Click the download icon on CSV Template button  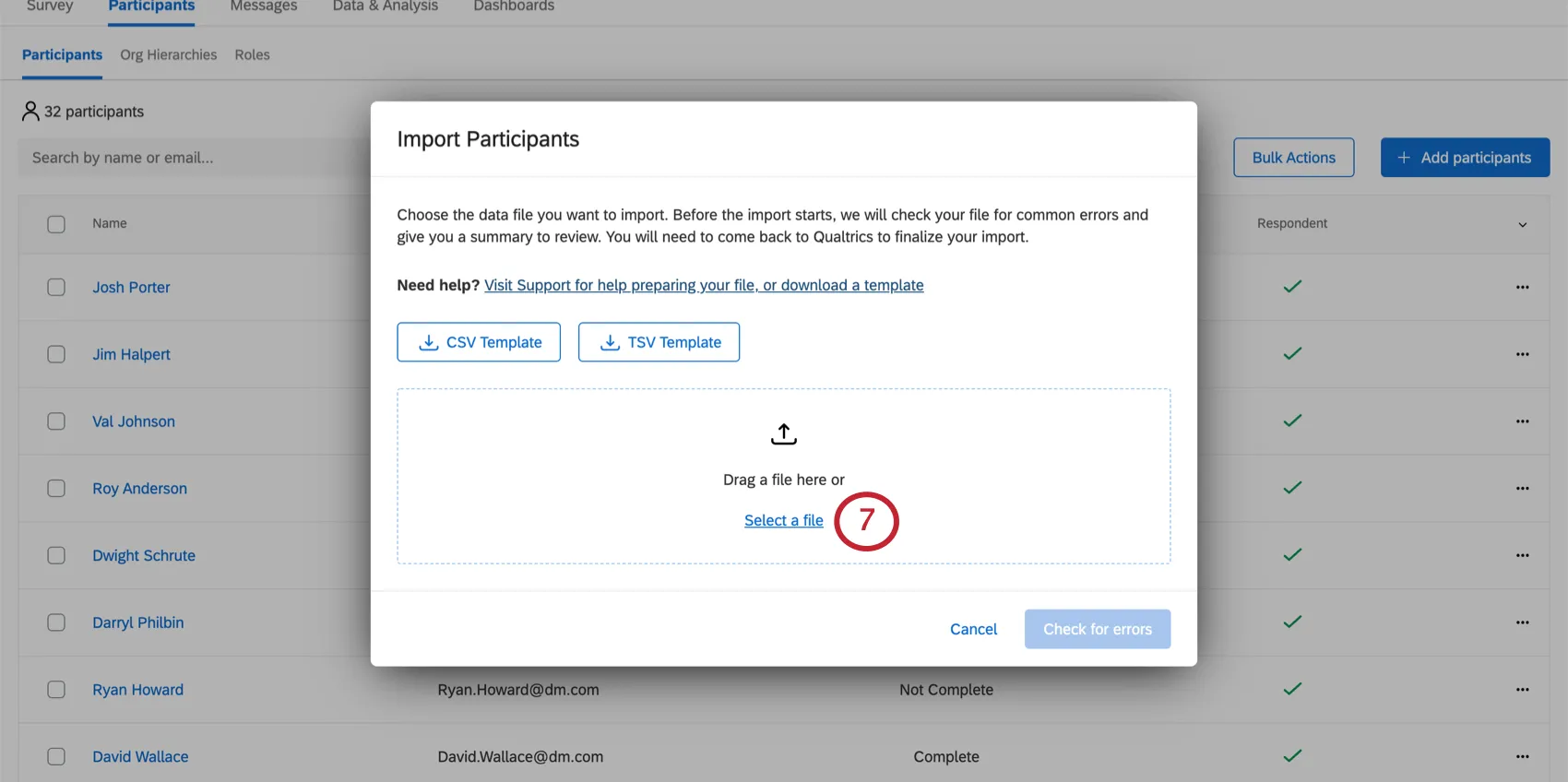428,342
